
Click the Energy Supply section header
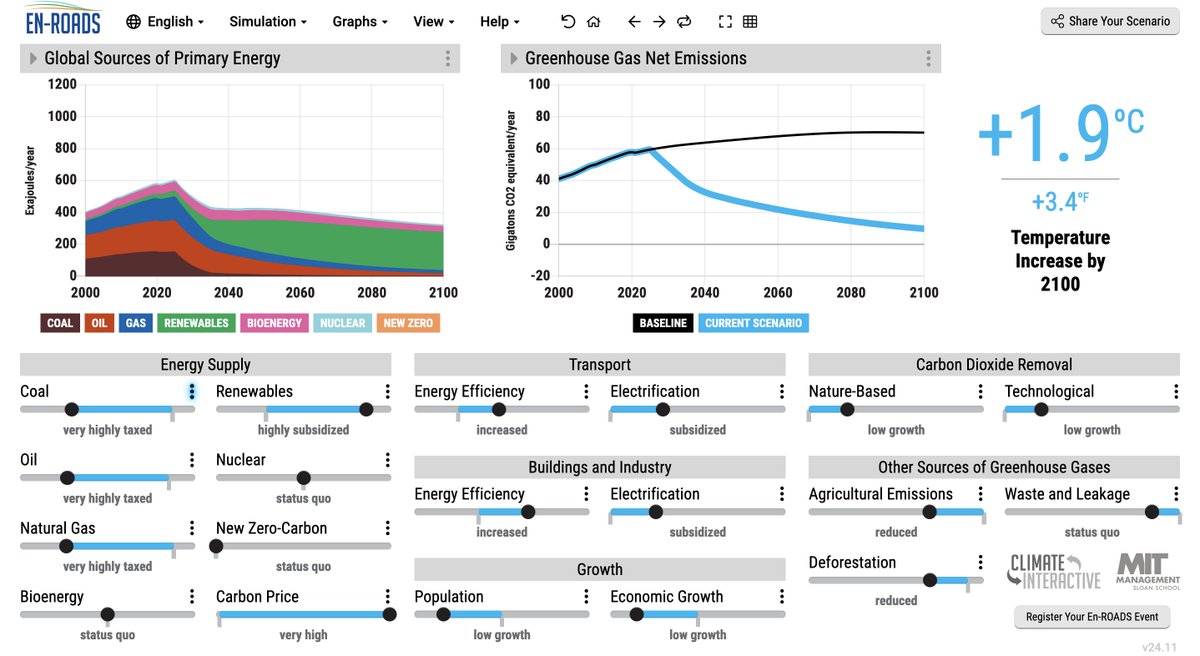[206, 364]
